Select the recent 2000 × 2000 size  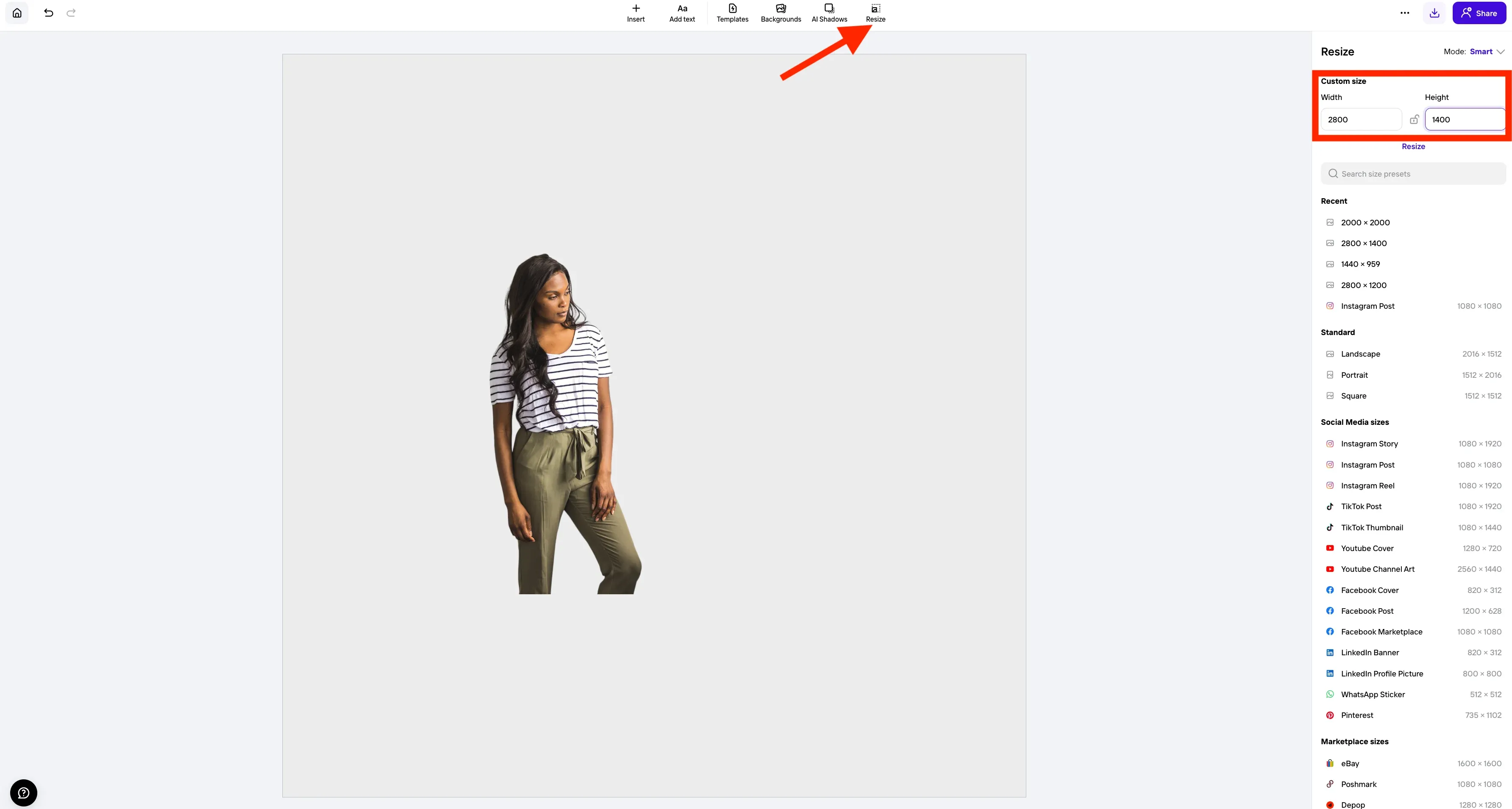click(1413, 222)
